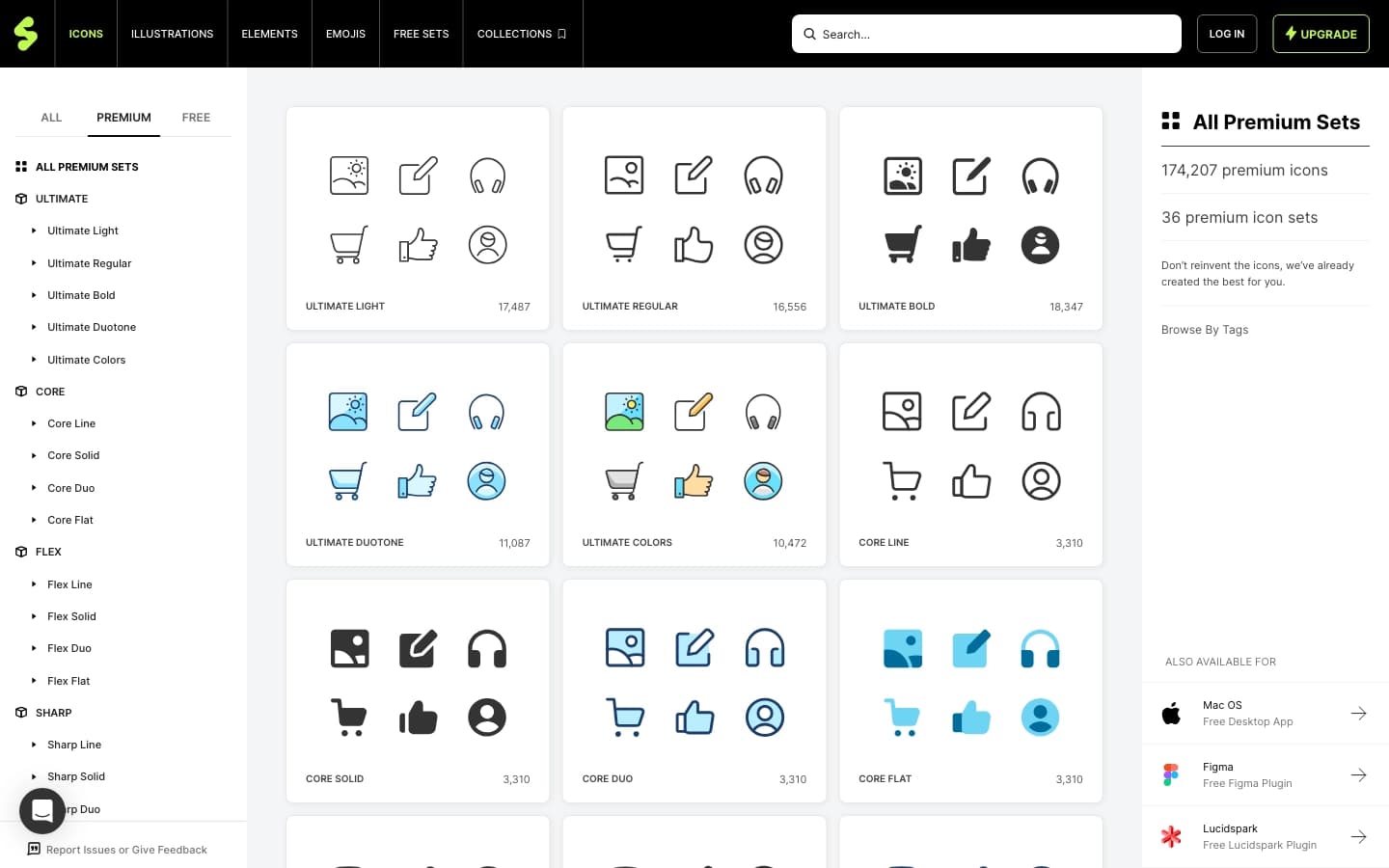Image resolution: width=1389 pixels, height=868 pixels.
Task: Click the lightning bolt icon on Upgrade
Action: coord(1291,34)
